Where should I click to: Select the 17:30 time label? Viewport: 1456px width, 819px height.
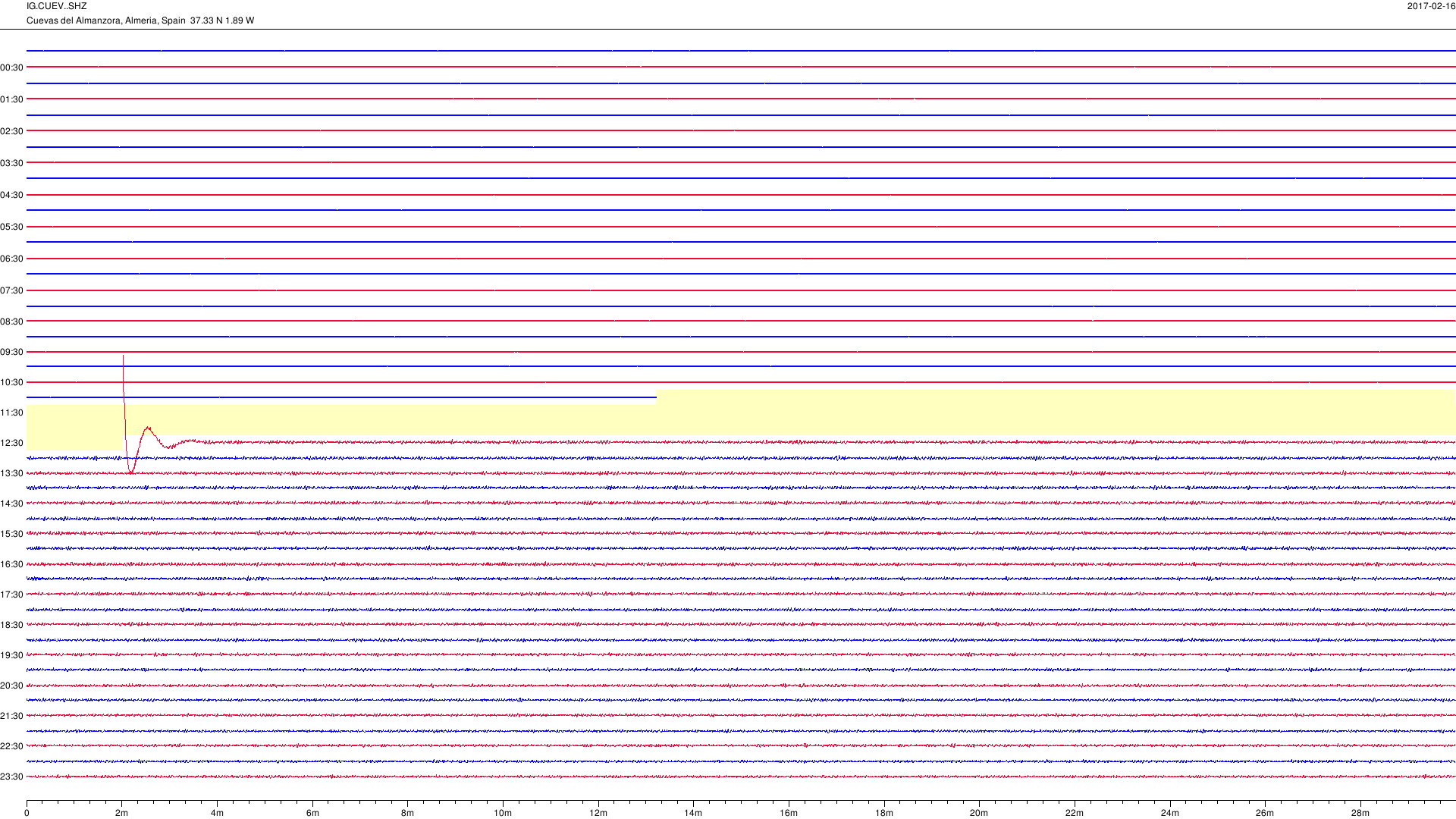[x=12, y=595]
